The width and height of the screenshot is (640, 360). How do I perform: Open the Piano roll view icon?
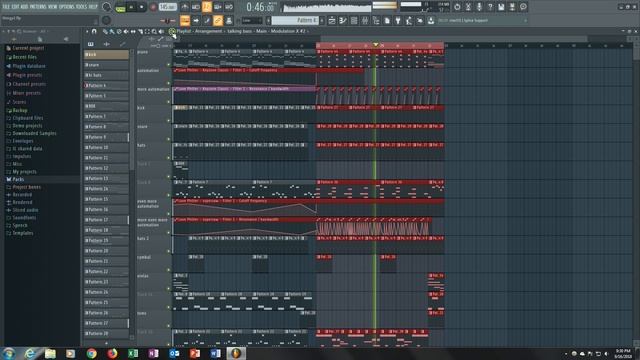(x=343, y=20)
